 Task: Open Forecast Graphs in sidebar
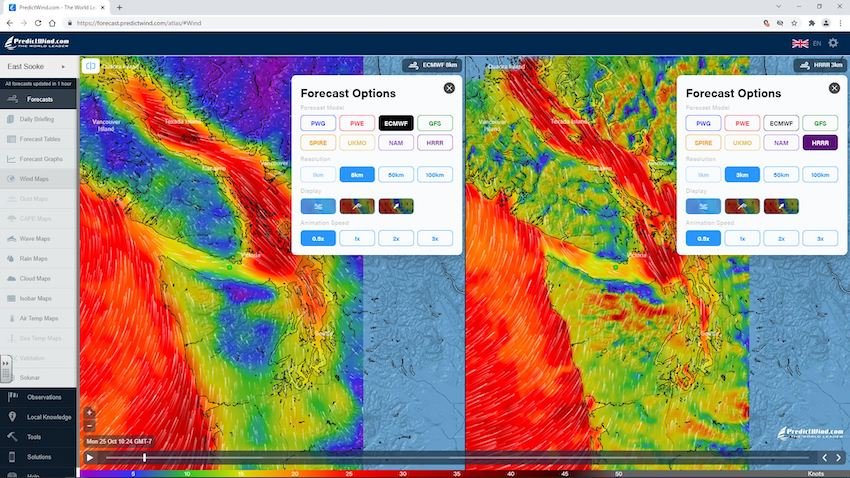pyautogui.click(x=38, y=159)
